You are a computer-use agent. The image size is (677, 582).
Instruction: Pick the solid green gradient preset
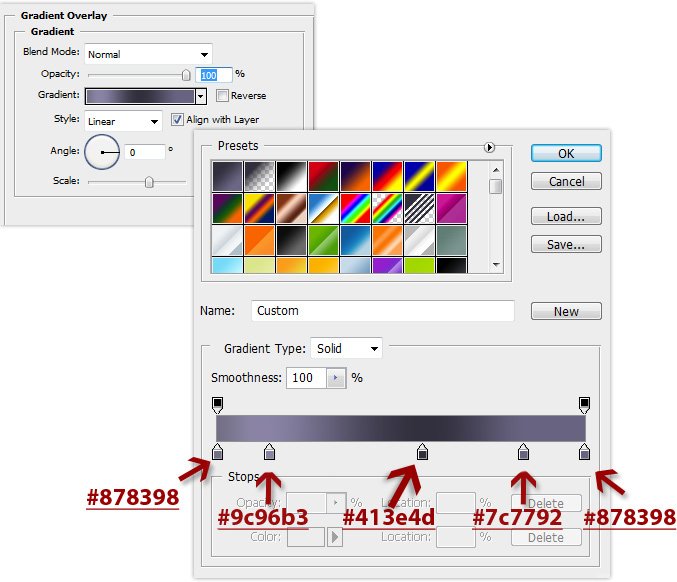[323, 240]
